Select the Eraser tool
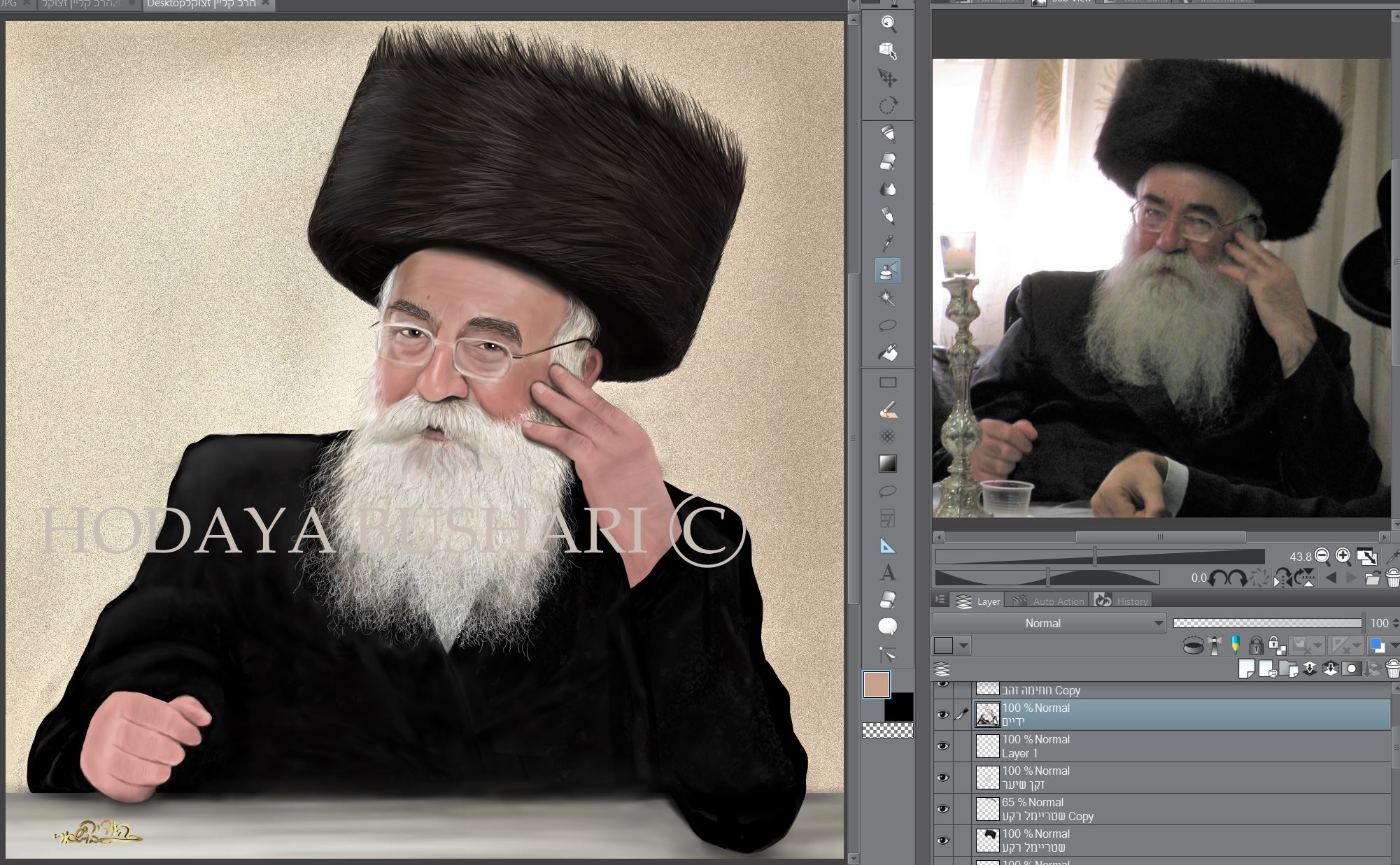Image resolution: width=1400 pixels, height=865 pixels. tap(889, 159)
